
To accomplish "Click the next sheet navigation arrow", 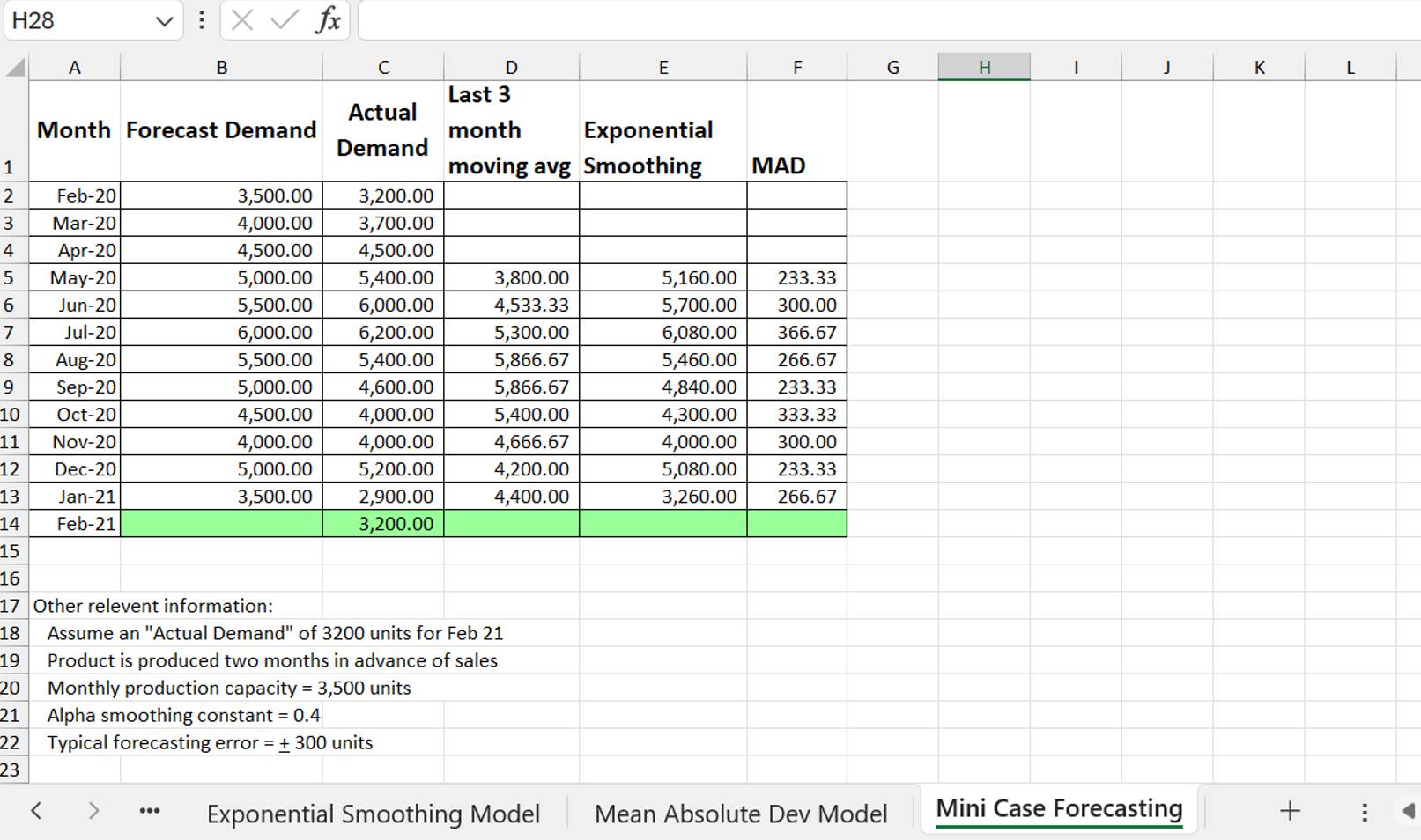I will click(93, 810).
